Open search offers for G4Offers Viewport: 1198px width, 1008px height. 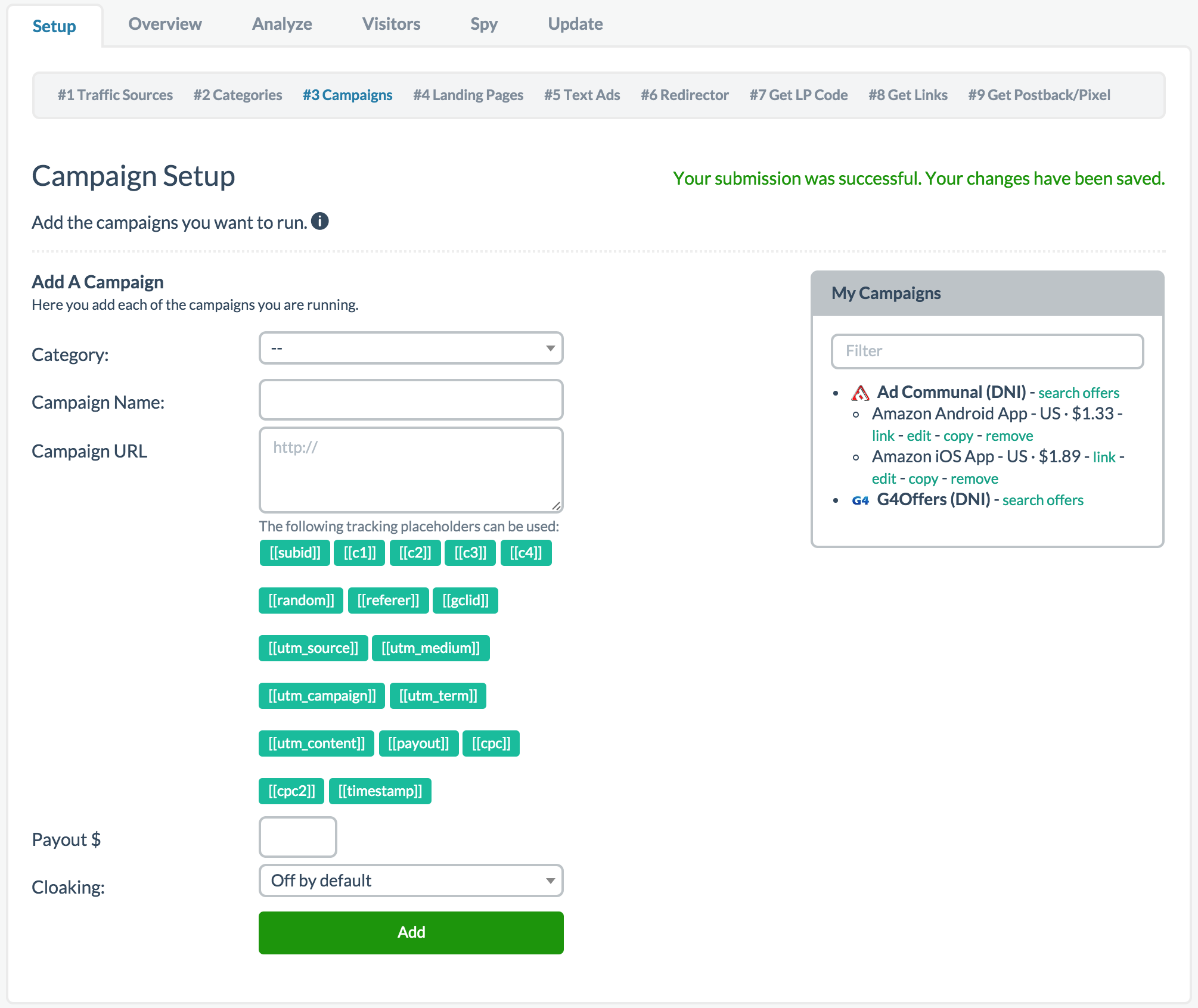coord(1042,500)
